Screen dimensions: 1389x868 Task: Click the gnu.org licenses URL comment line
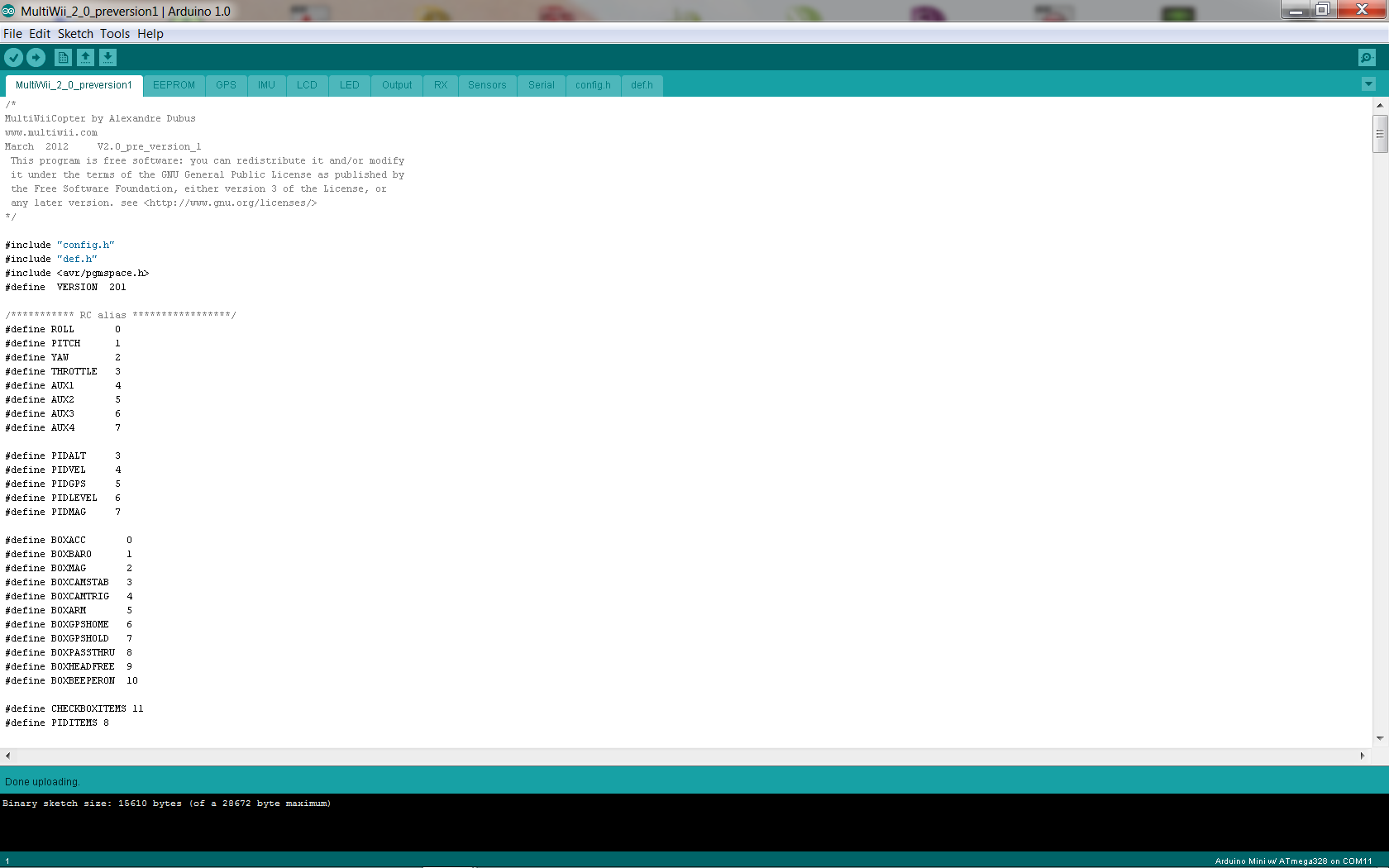tap(164, 203)
